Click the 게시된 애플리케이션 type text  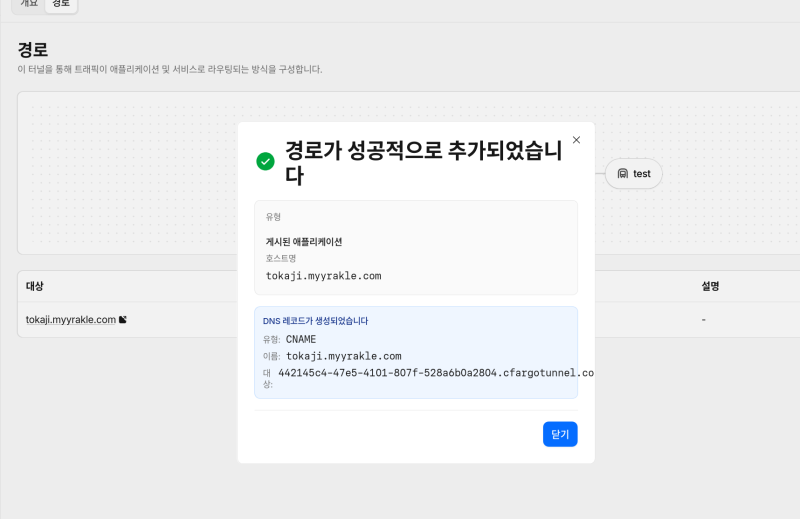pyautogui.click(x=304, y=242)
